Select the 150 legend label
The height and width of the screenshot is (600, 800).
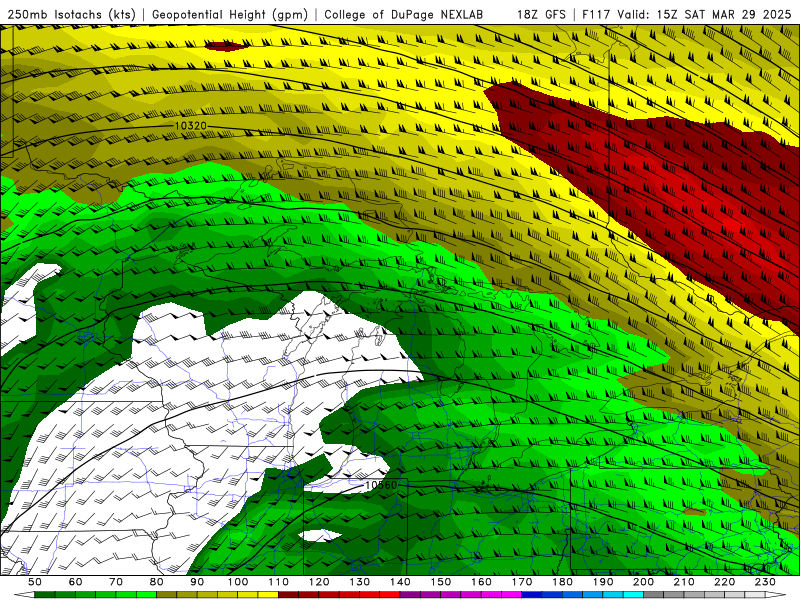pos(440,582)
